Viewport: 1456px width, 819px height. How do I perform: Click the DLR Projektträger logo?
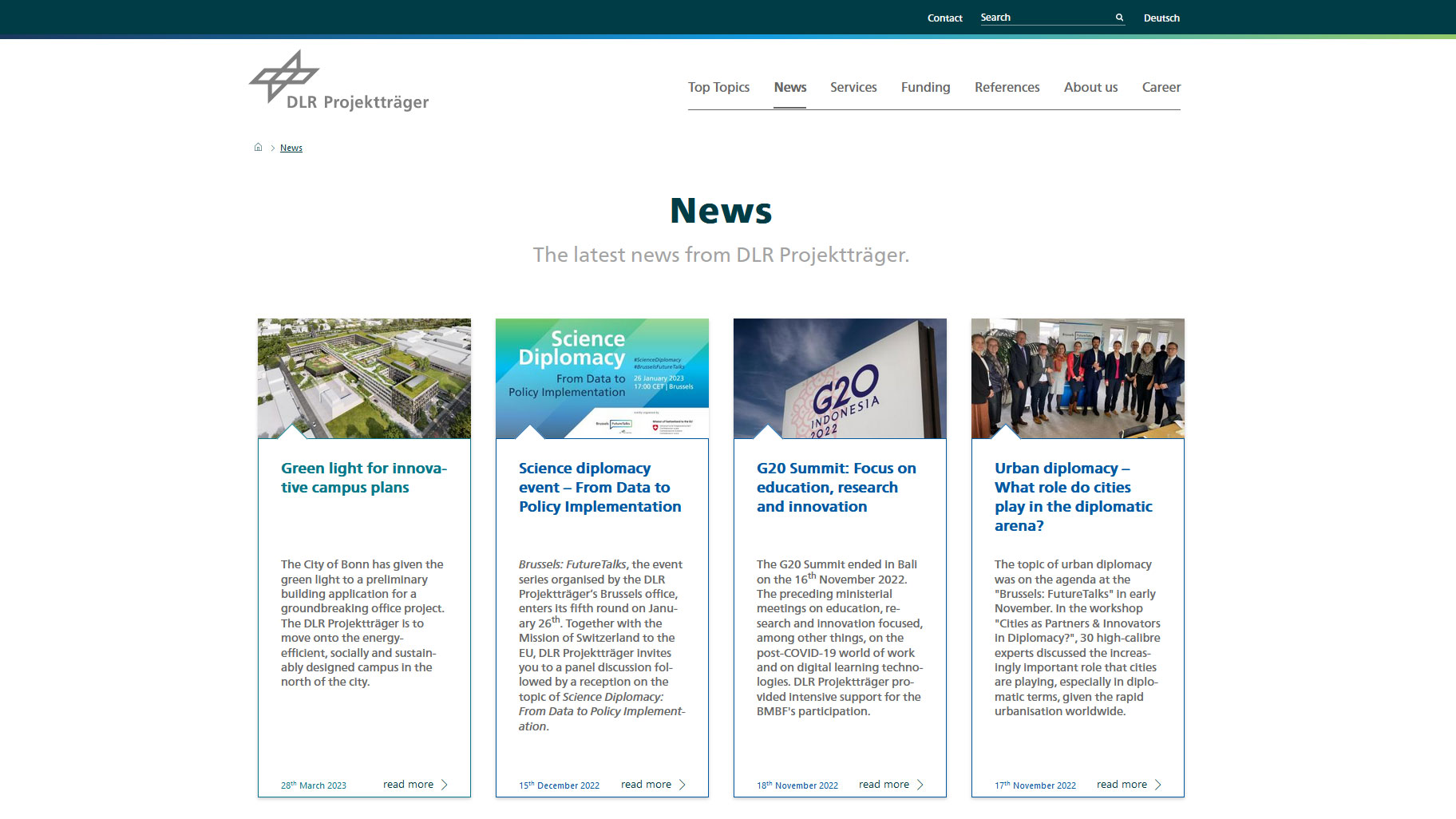[338, 80]
